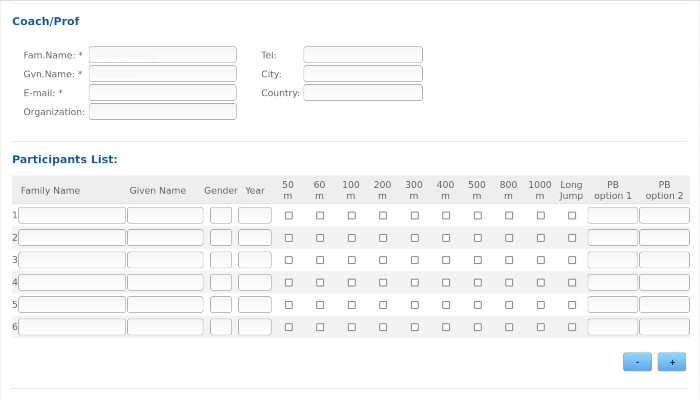Select Given Name field in row 3

pyautogui.click(x=165, y=260)
